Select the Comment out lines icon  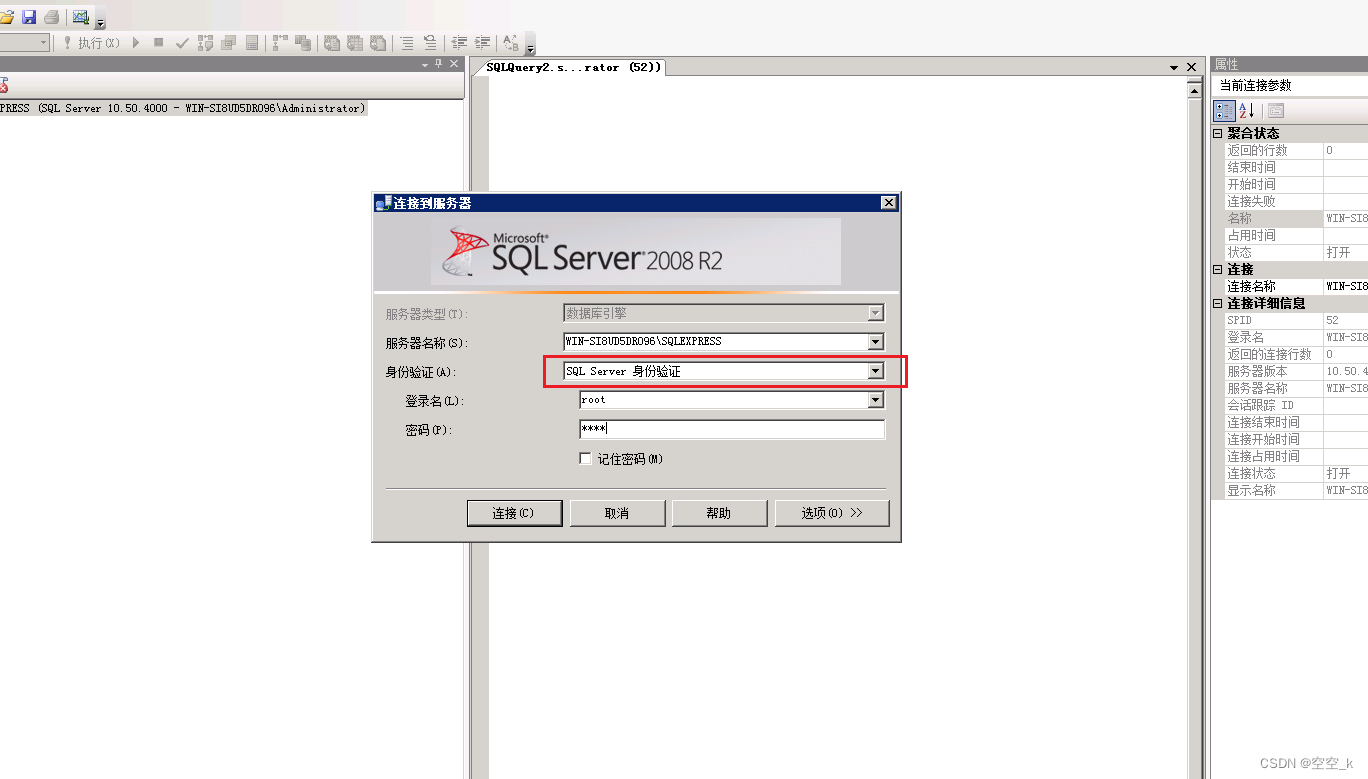coord(408,42)
